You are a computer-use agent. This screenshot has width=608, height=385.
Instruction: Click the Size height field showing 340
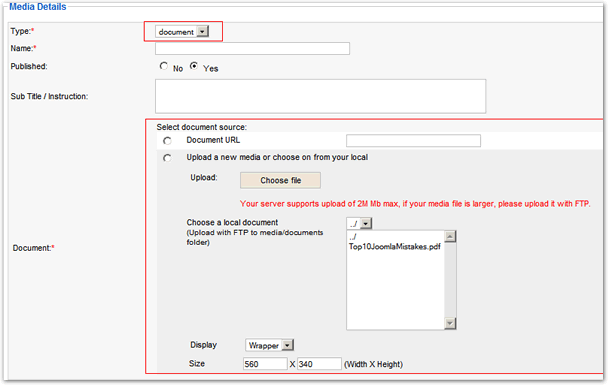click(x=319, y=364)
